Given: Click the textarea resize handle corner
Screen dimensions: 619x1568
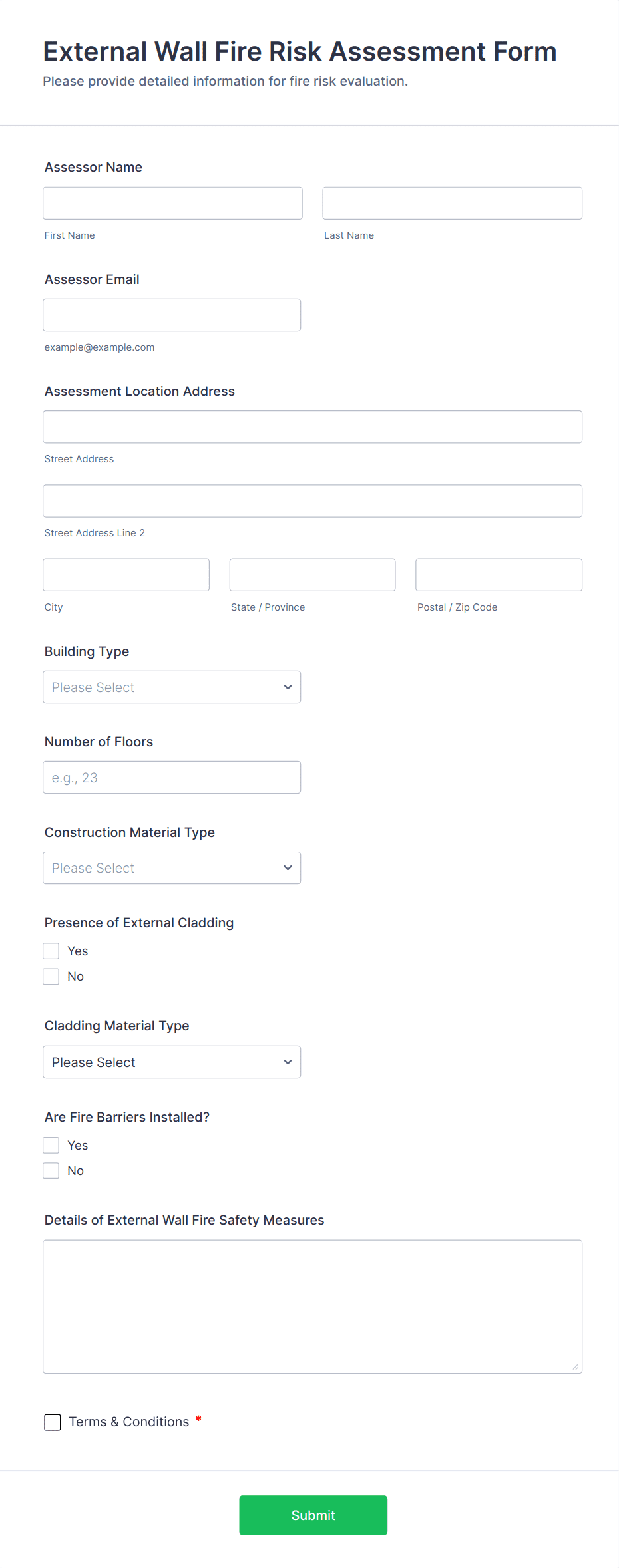Looking at the screenshot, I should click(x=576, y=1367).
